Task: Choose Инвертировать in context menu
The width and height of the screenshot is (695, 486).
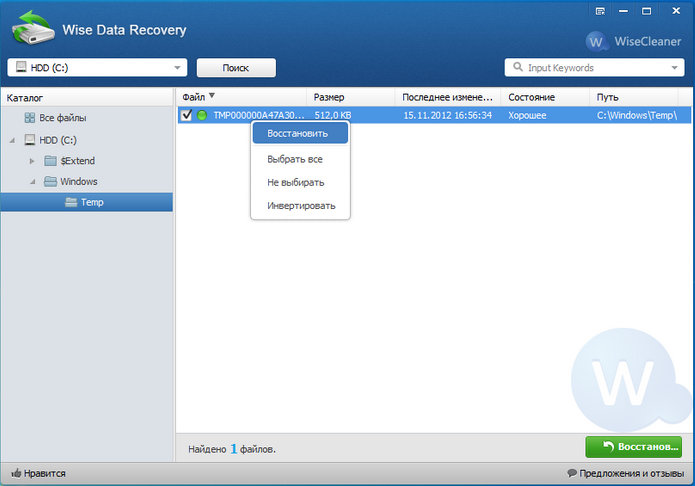Action: click(301, 206)
